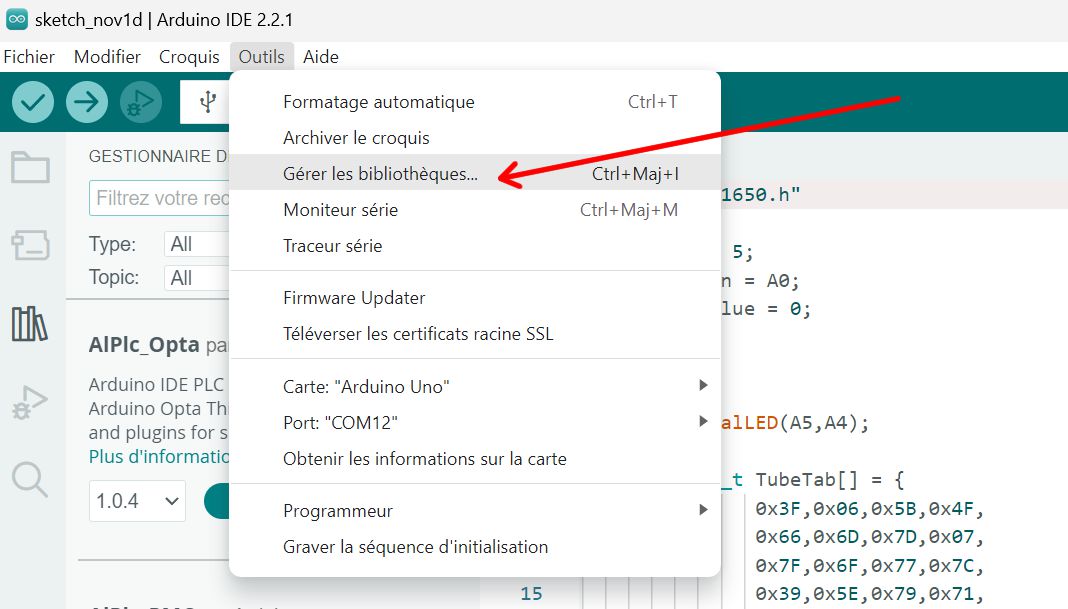The width and height of the screenshot is (1068, 609).
Task: Click the AlPlc_Opta library title
Action: (144, 345)
